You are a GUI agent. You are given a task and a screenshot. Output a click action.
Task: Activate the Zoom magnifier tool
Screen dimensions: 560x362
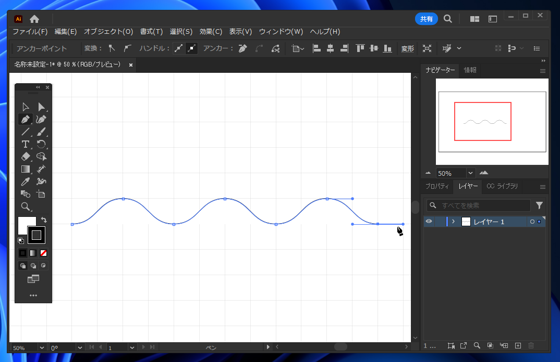pos(25,206)
